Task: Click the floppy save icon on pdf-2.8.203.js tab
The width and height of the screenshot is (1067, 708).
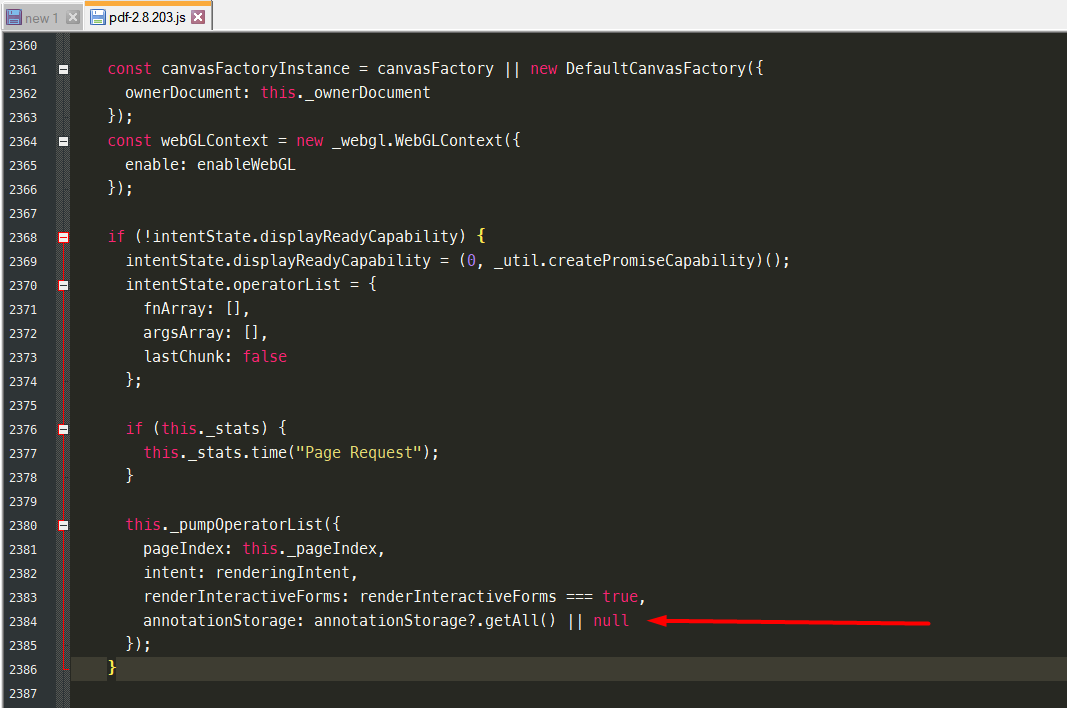Action: [x=96, y=16]
